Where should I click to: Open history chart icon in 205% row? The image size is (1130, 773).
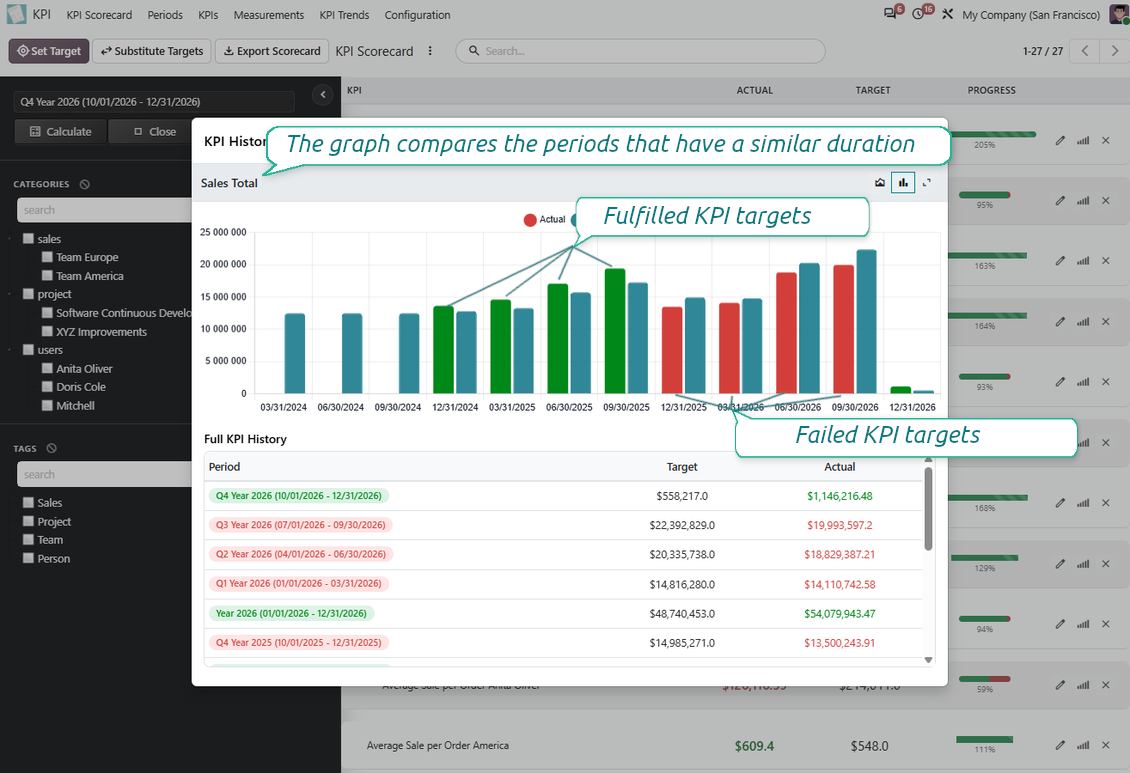(1083, 140)
